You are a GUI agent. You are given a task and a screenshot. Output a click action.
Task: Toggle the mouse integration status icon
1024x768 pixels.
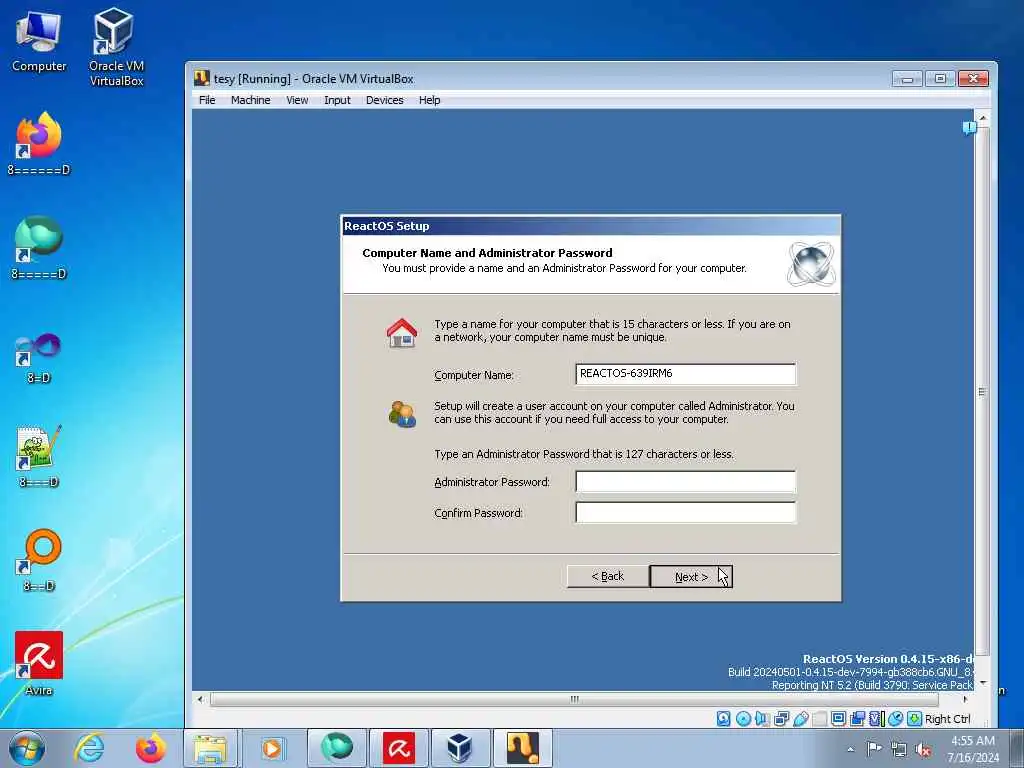click(x=895, y=718)
